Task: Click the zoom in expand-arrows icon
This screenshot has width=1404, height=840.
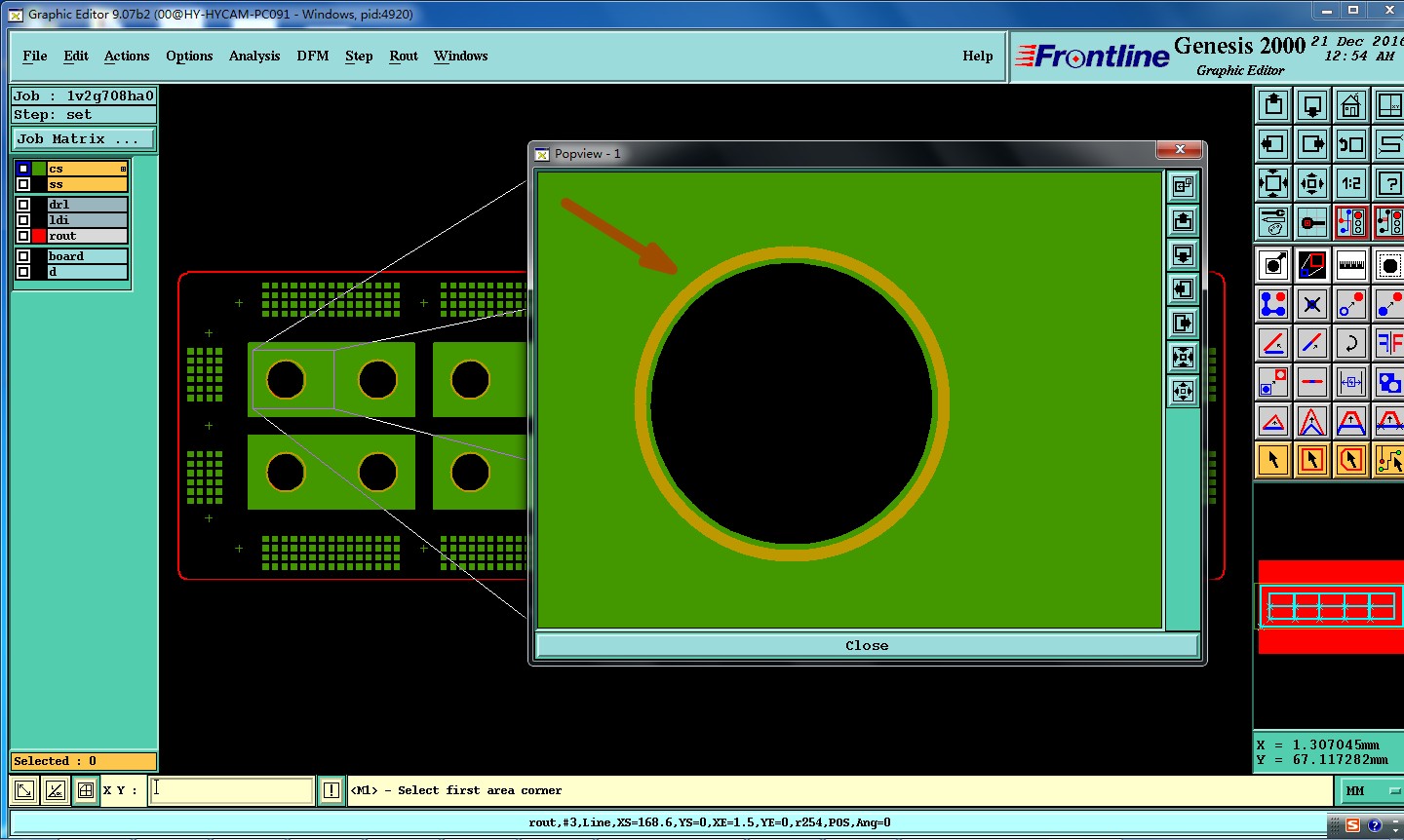Action: pos(1273,183)
